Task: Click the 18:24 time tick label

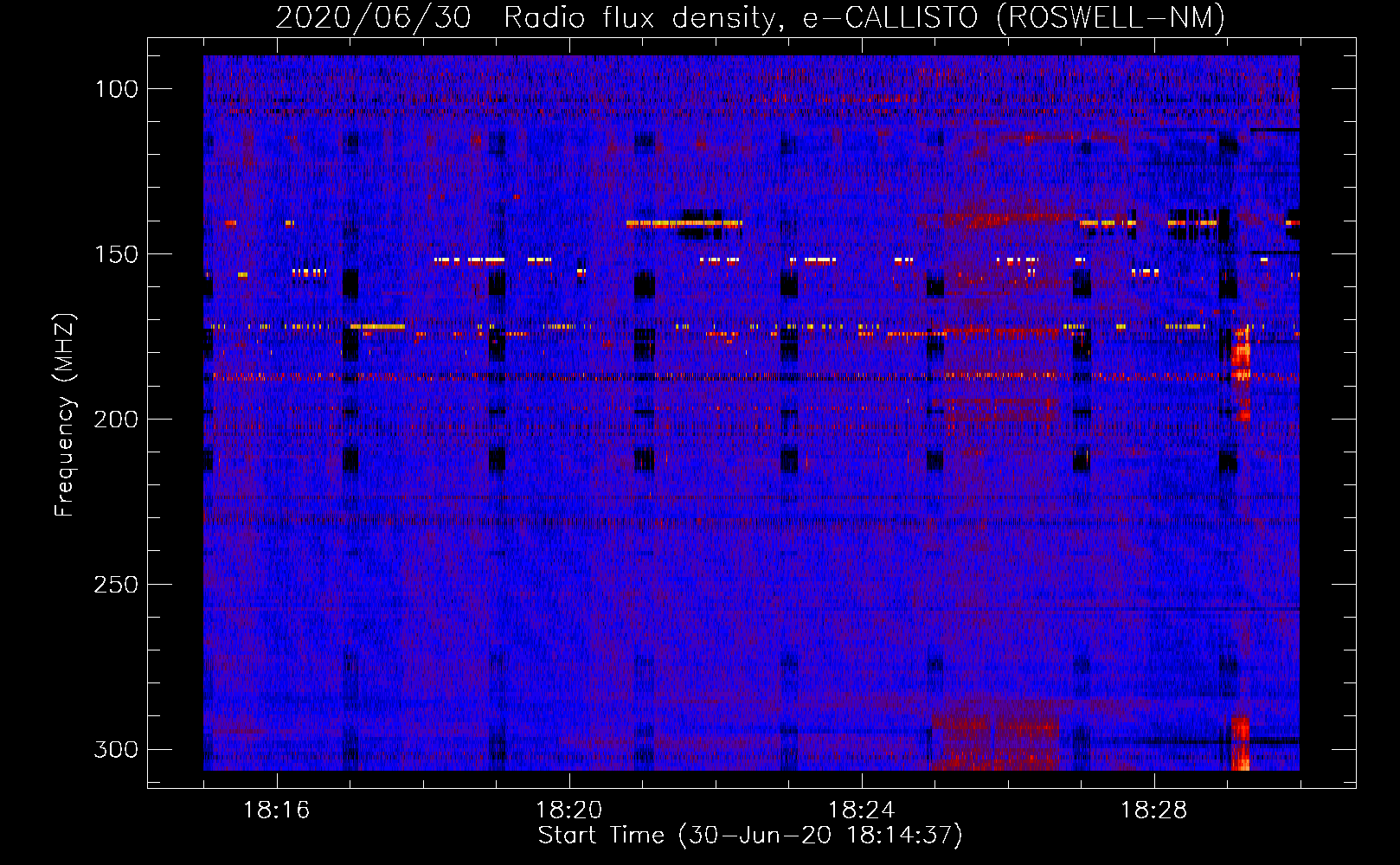Action: [862, 811]
